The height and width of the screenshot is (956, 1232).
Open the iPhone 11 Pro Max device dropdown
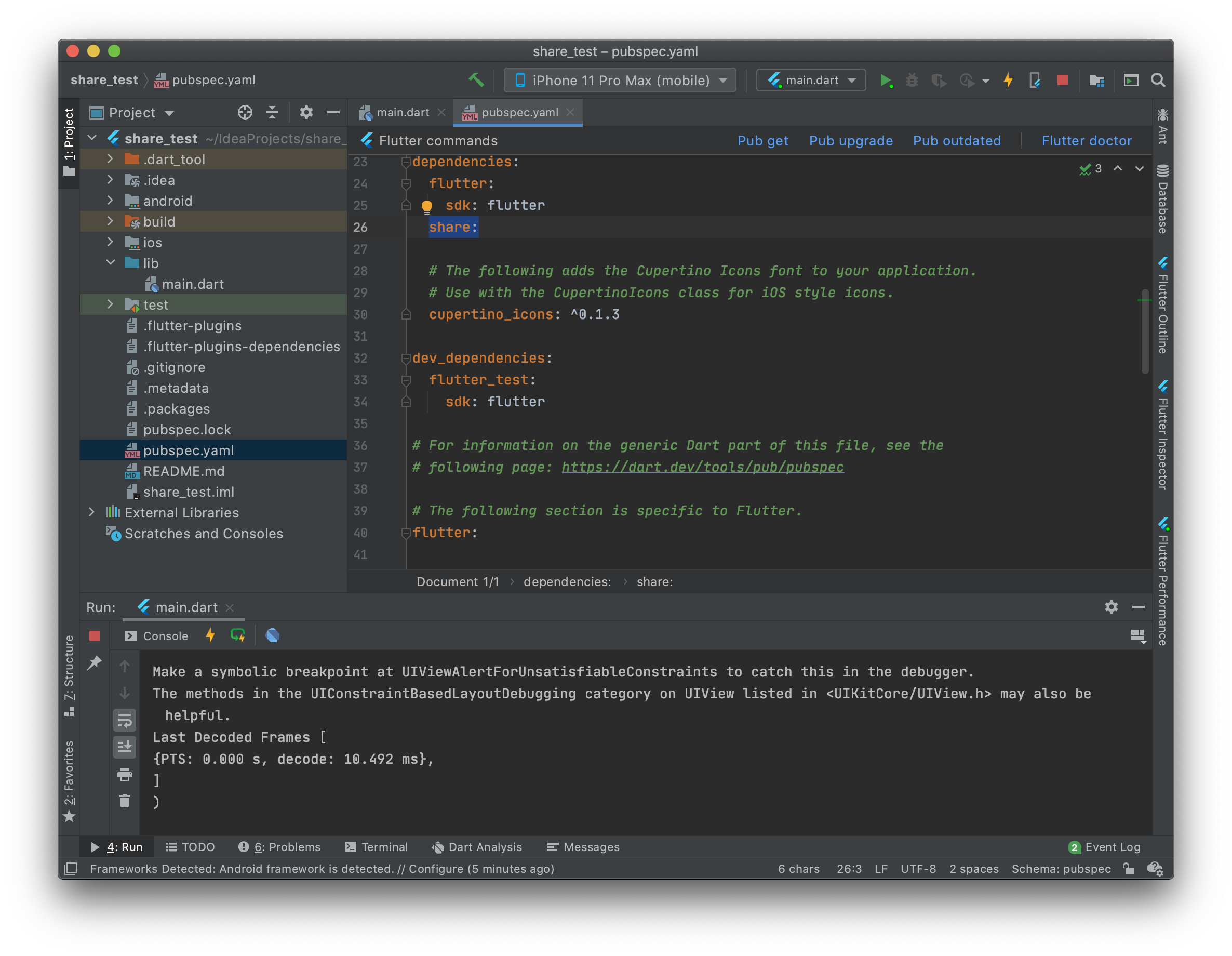(x=620, y=81)
